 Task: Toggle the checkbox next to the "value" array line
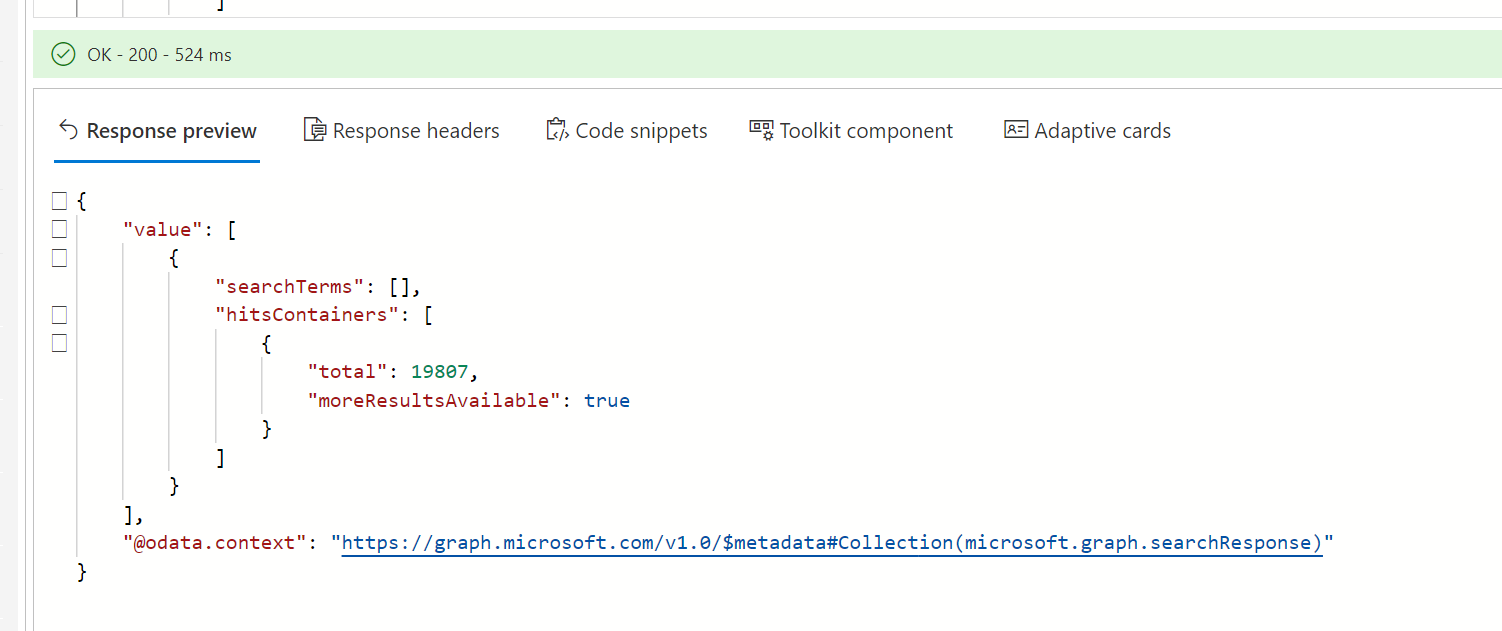[59, 229]
